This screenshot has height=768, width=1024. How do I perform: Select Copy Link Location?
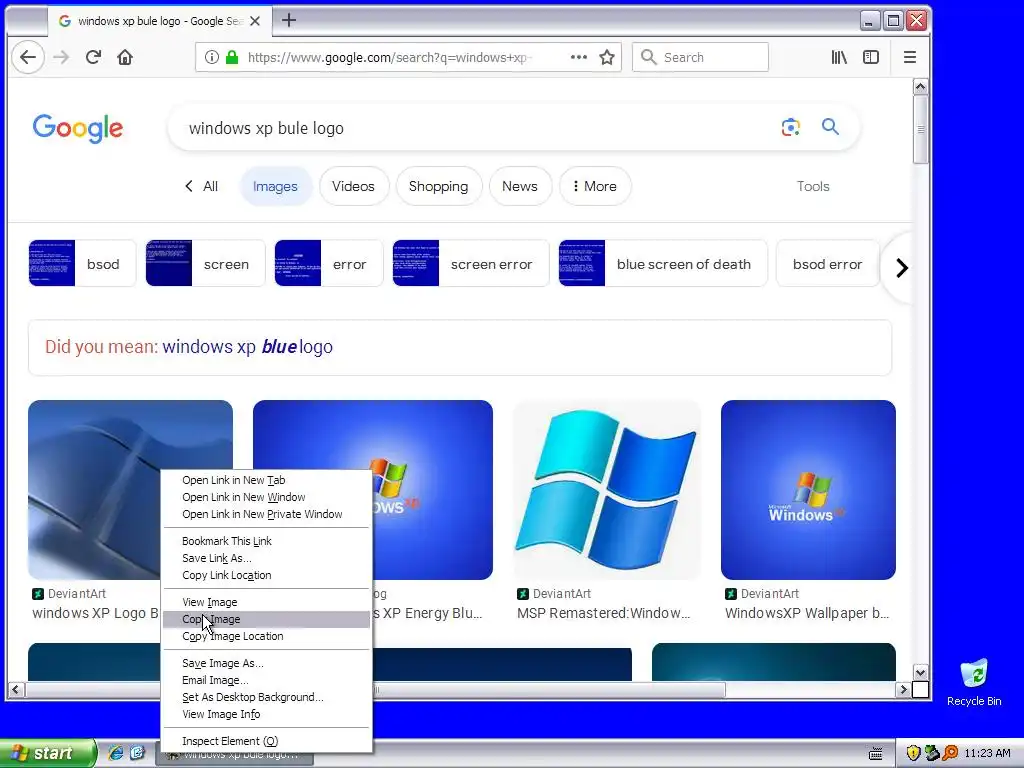point(266,575)
